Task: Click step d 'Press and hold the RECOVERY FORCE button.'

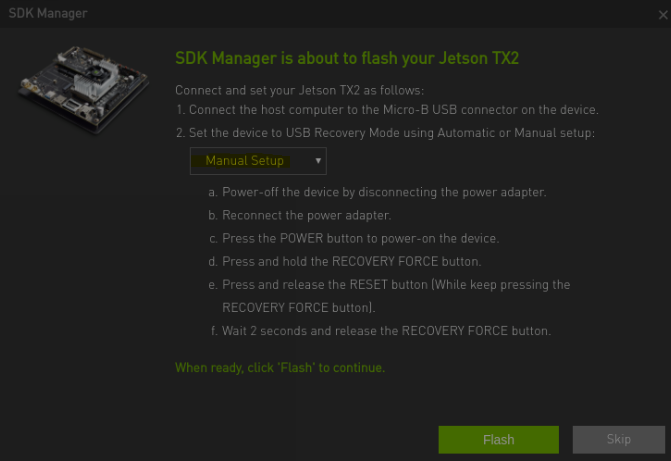Action: tap(345, 262)
